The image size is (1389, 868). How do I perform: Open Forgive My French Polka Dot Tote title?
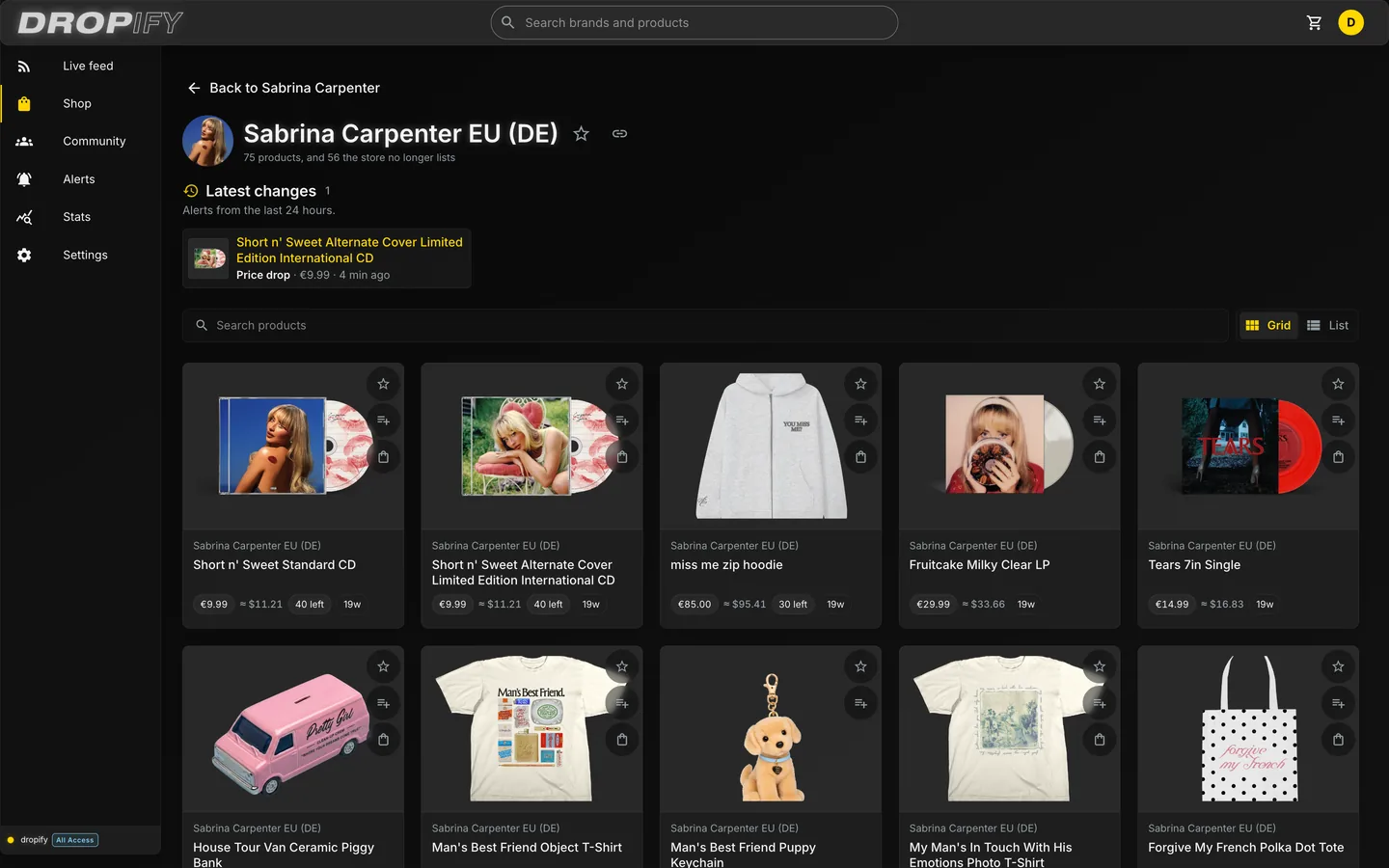tap(1245, 848)
